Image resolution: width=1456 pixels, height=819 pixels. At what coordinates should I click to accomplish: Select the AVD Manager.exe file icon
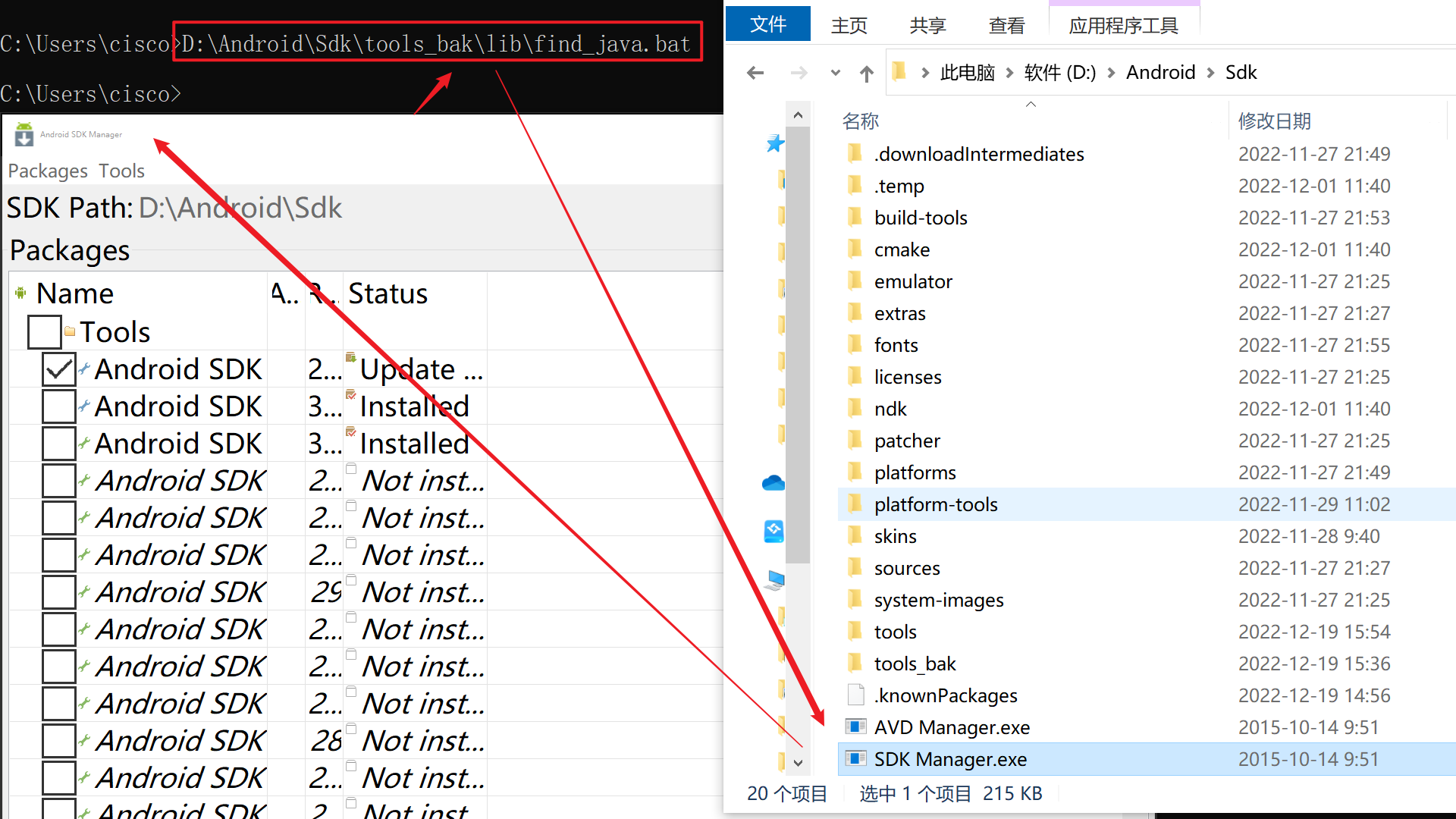point(856,727)
